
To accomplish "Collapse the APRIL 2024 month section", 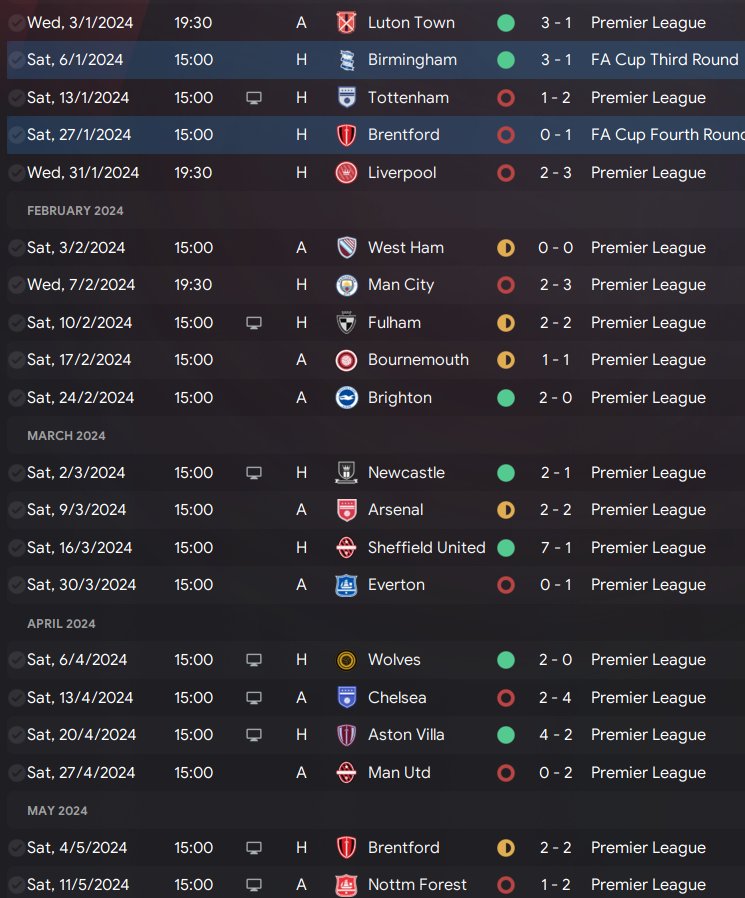I will point(61,624).
